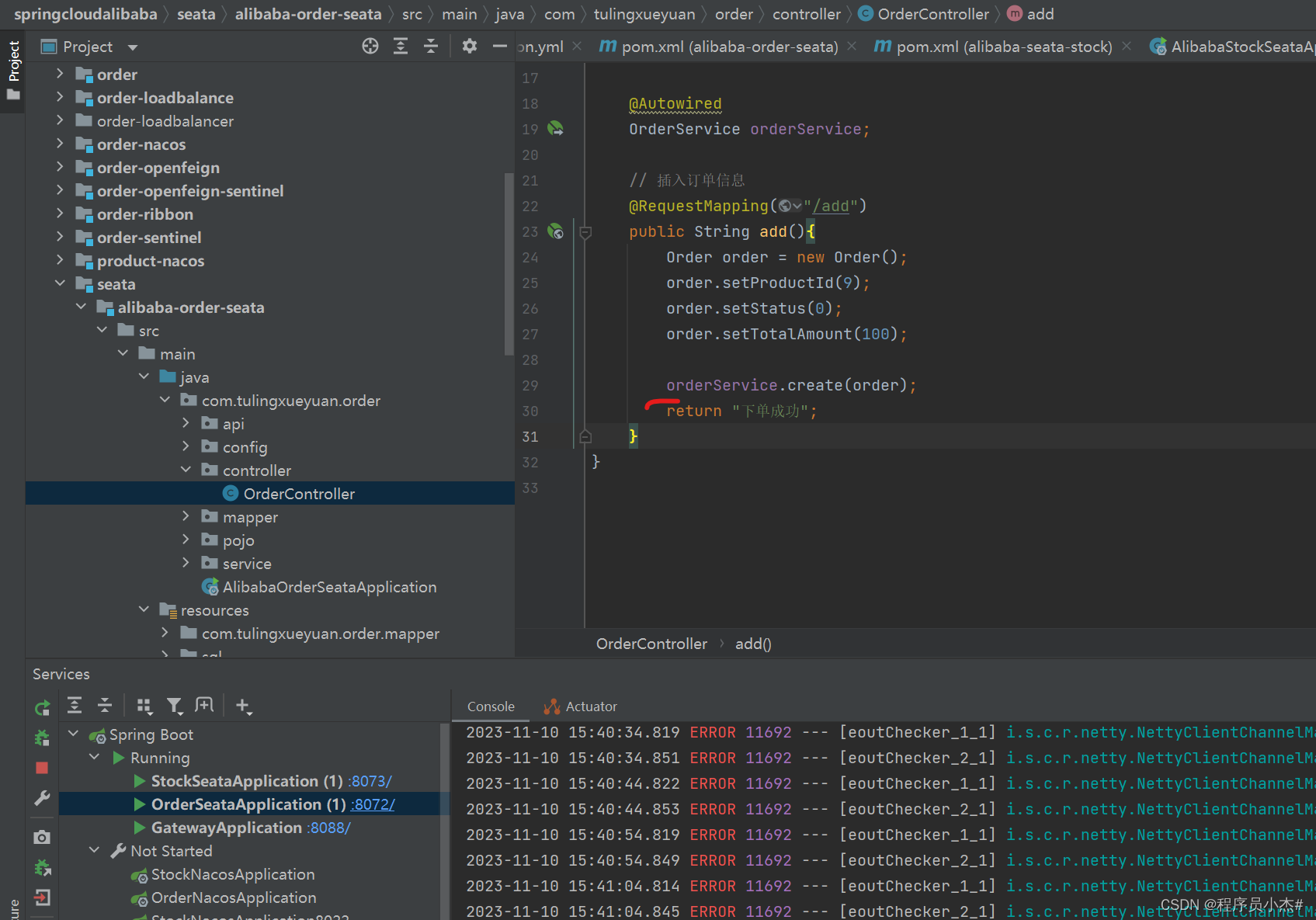Screen dimensions: 1316x920
Task: Click add() in bottom editor breadcrumb
Action: pyautogui.click(x=753, y=644)
